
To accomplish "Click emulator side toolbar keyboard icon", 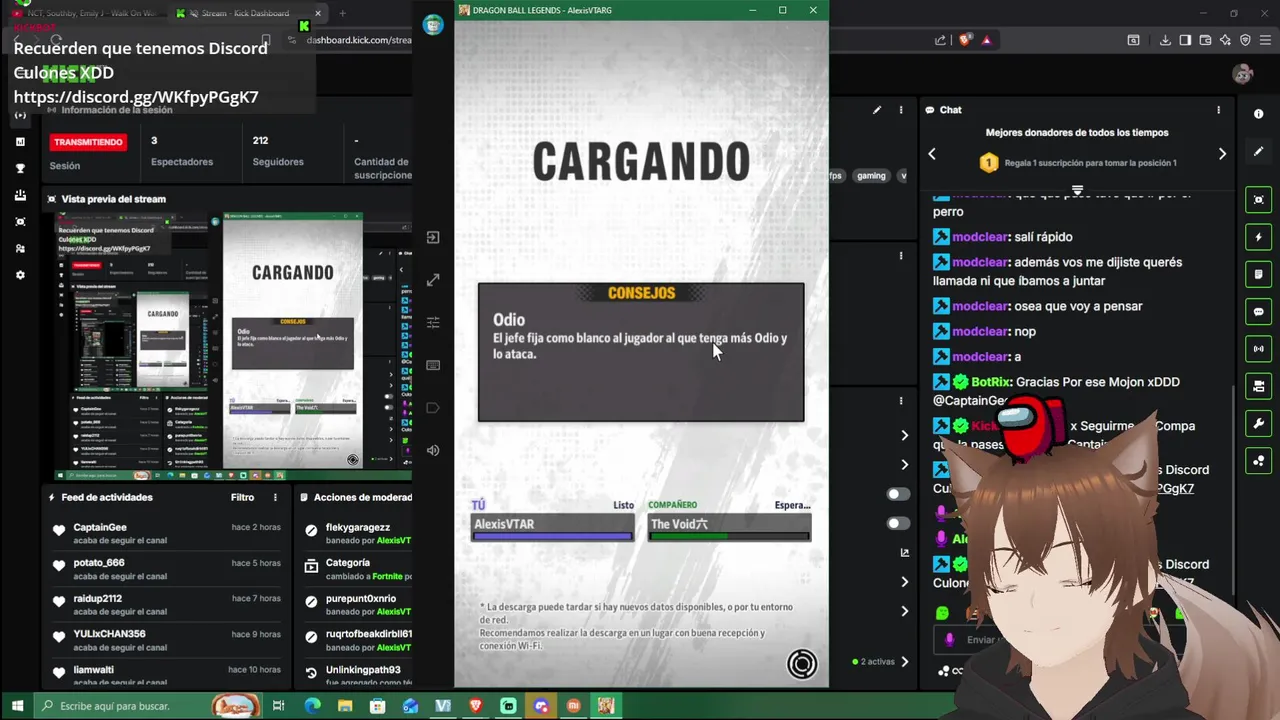I will (433, 365).
